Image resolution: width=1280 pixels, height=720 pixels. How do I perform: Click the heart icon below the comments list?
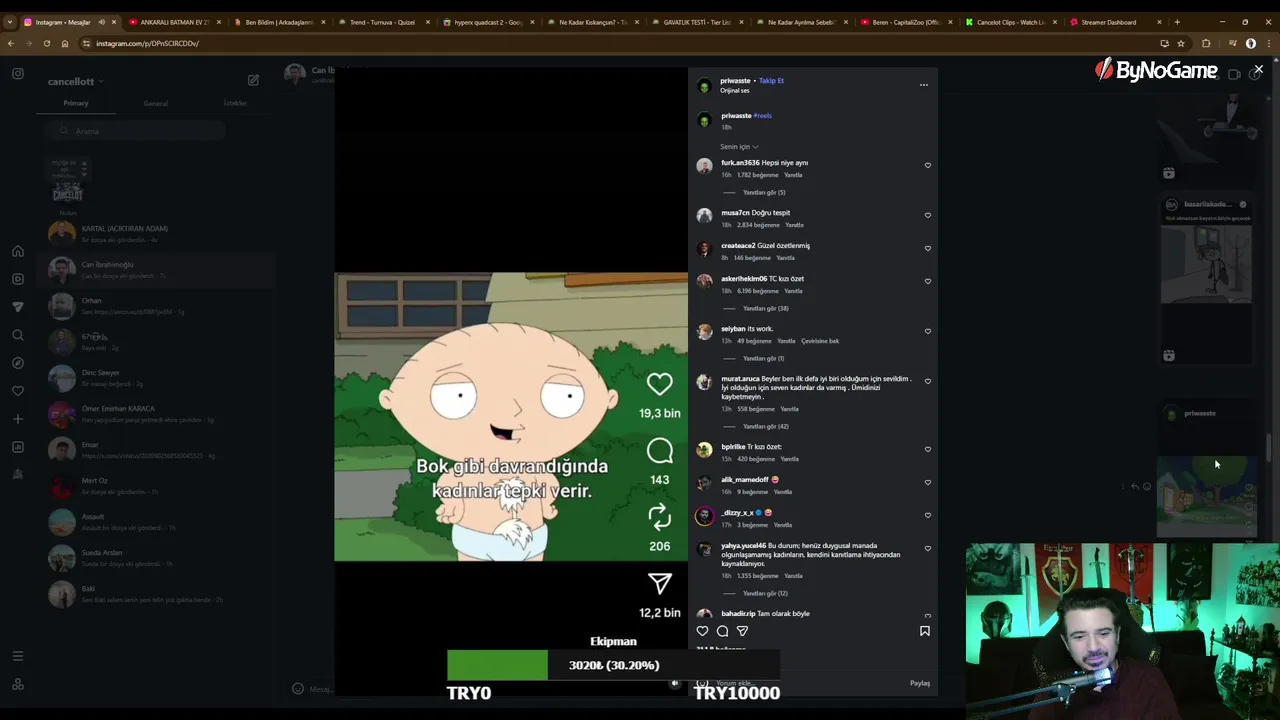pyautogui.click(x=702, y=631)
